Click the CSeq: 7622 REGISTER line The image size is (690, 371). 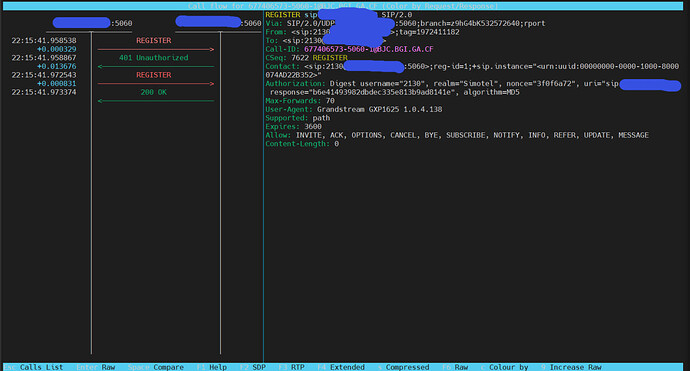[306, 58]
